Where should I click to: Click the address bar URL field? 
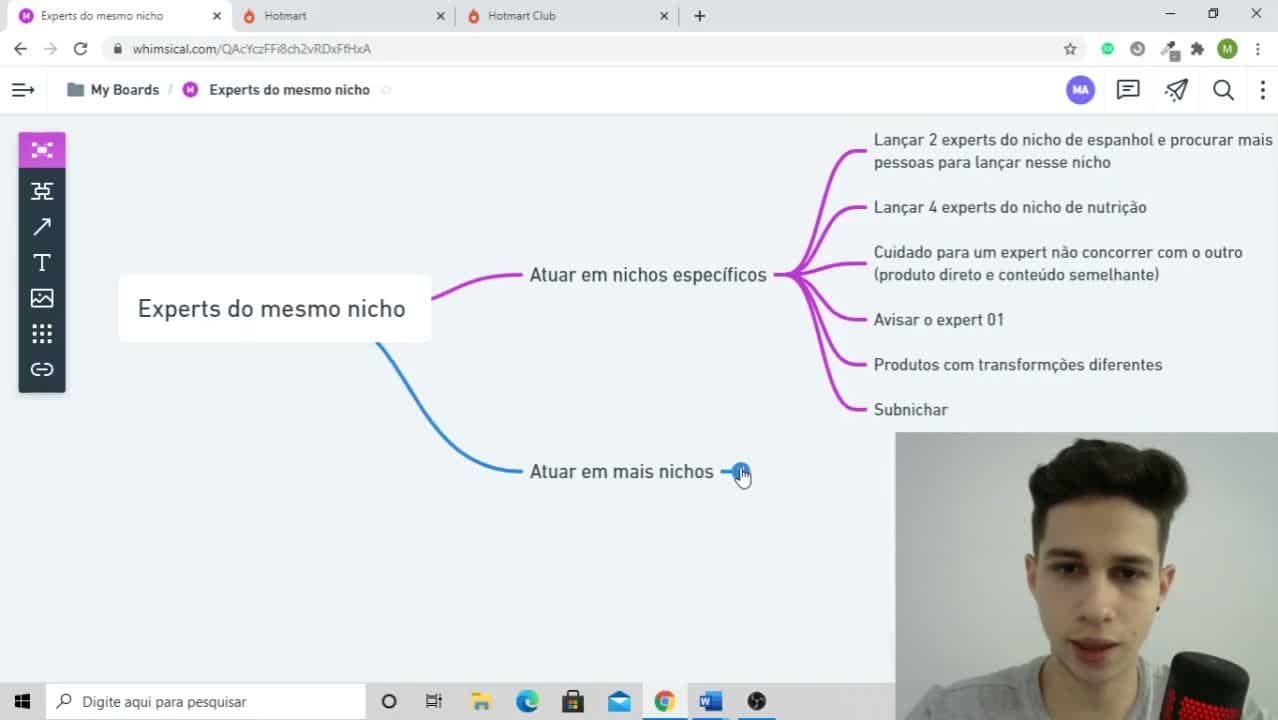coord(580,49)
